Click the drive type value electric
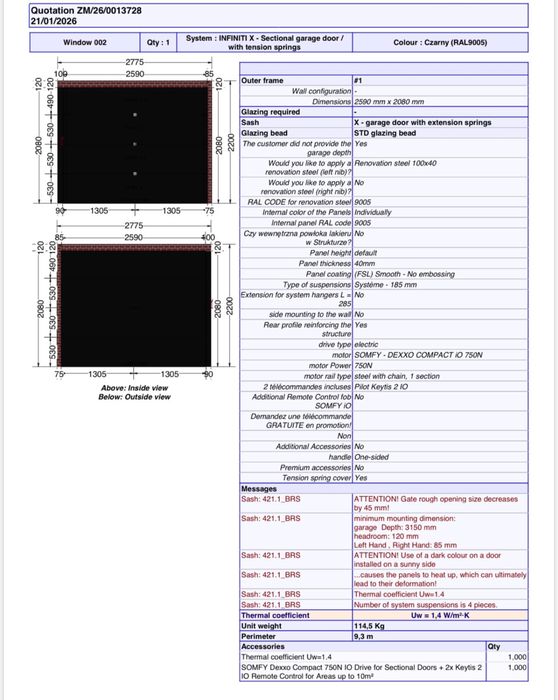Image resolution: width=558 pixels, height=700 pixels. [366, 345]
